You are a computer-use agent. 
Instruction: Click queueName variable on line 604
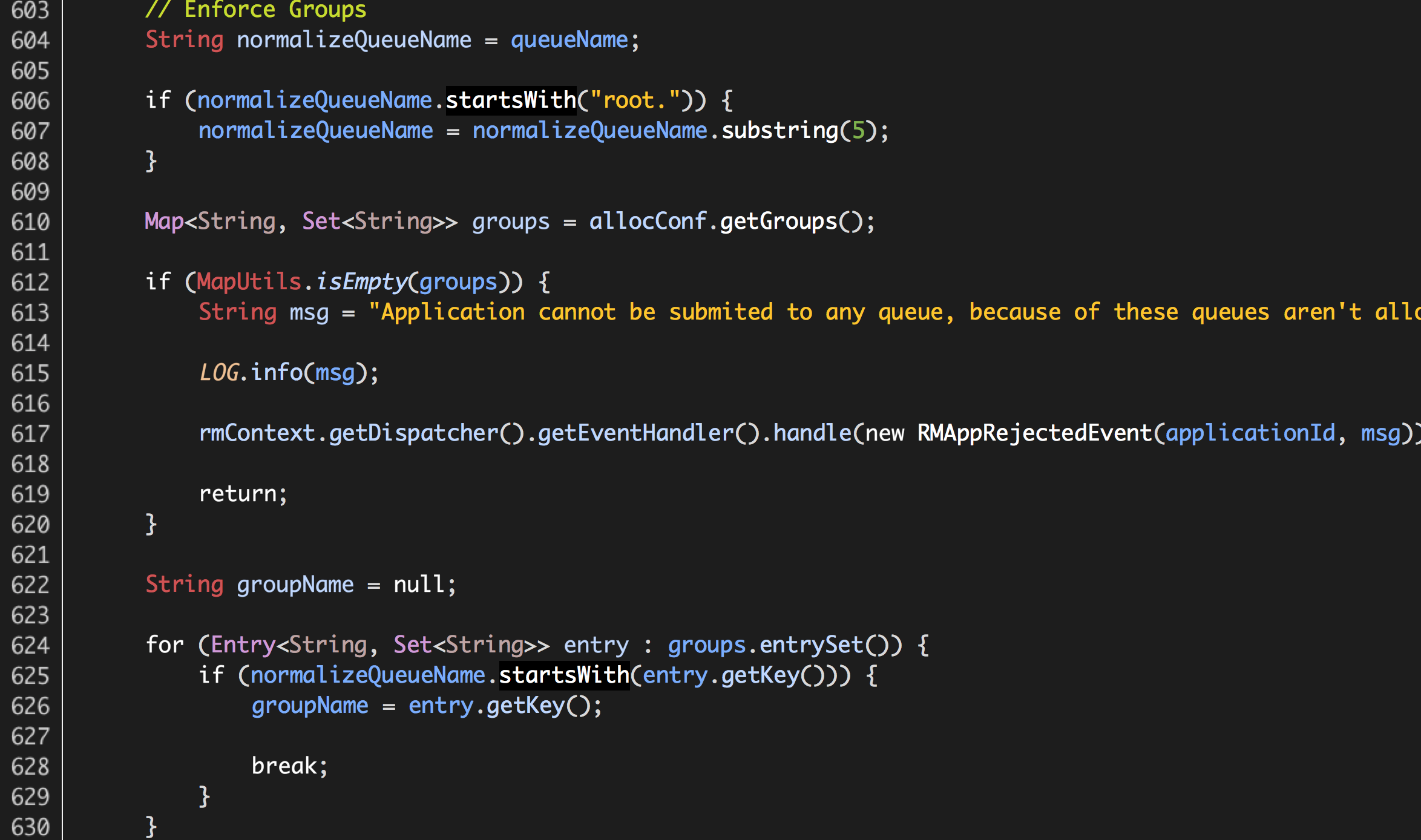pos(569,40)
